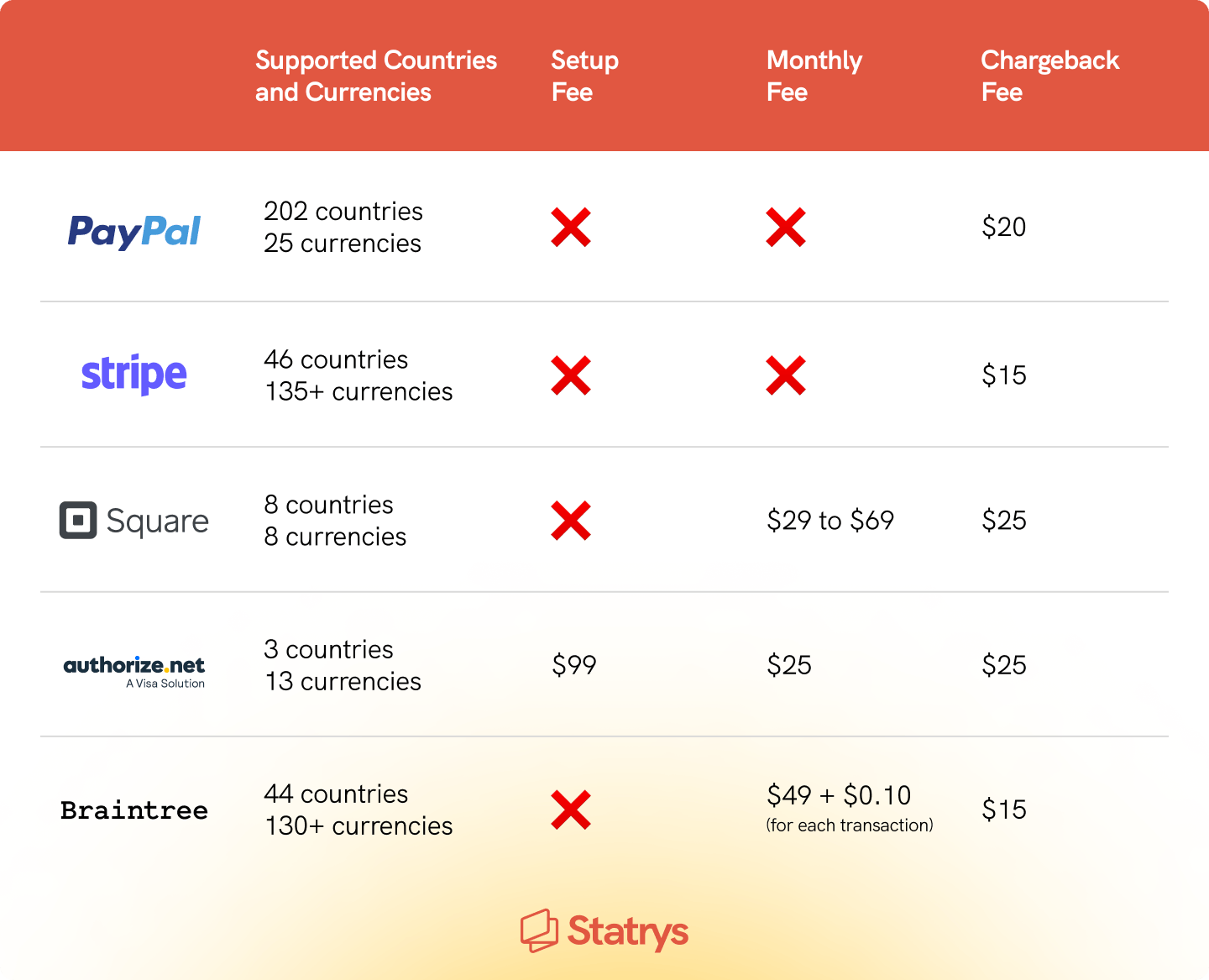
Task: Click Square's $29 to $69 monthly fee
Action: coord(830,521)
